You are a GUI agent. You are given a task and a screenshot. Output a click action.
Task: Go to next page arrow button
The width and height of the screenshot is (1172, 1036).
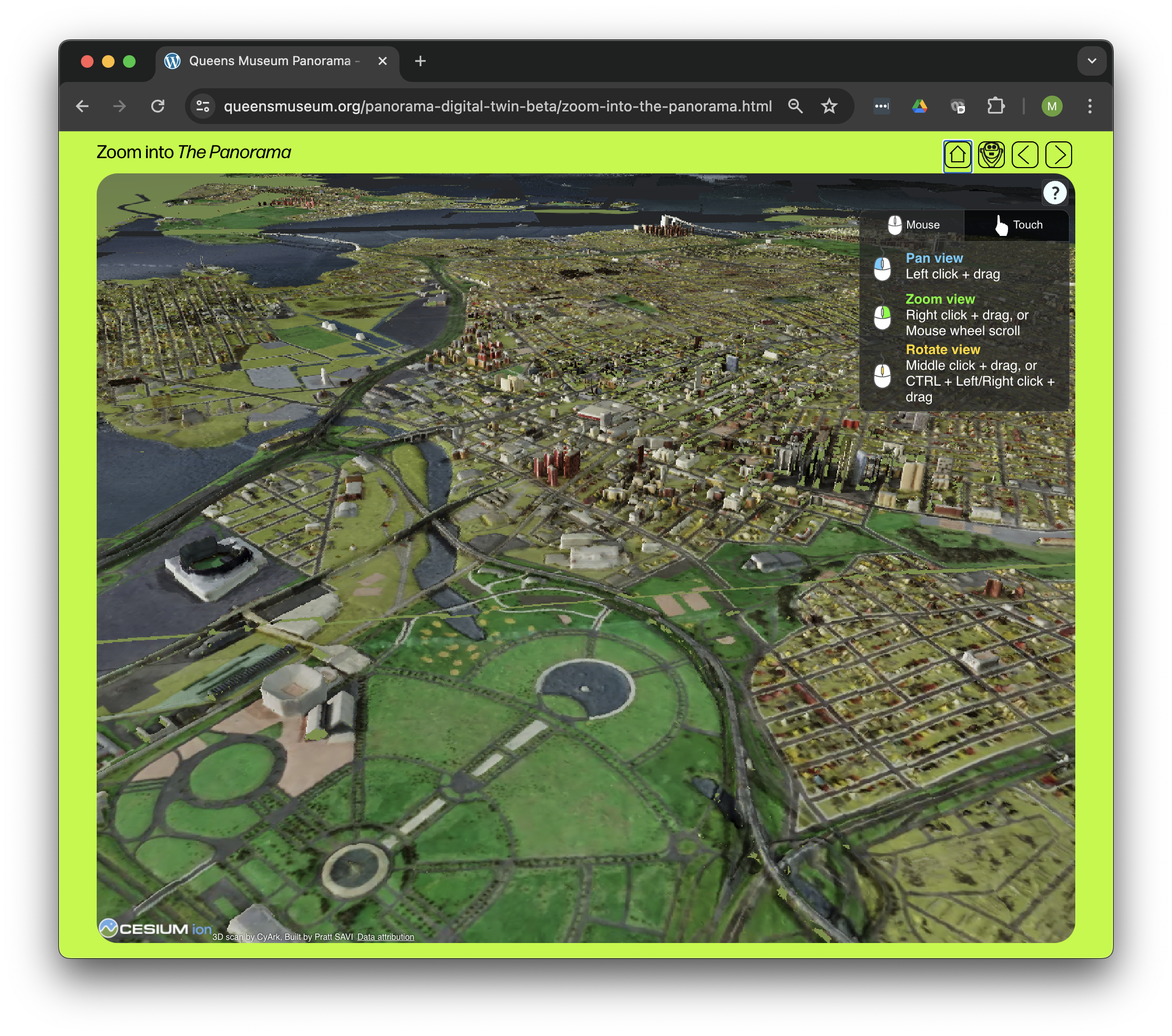tap(1058, 154)
